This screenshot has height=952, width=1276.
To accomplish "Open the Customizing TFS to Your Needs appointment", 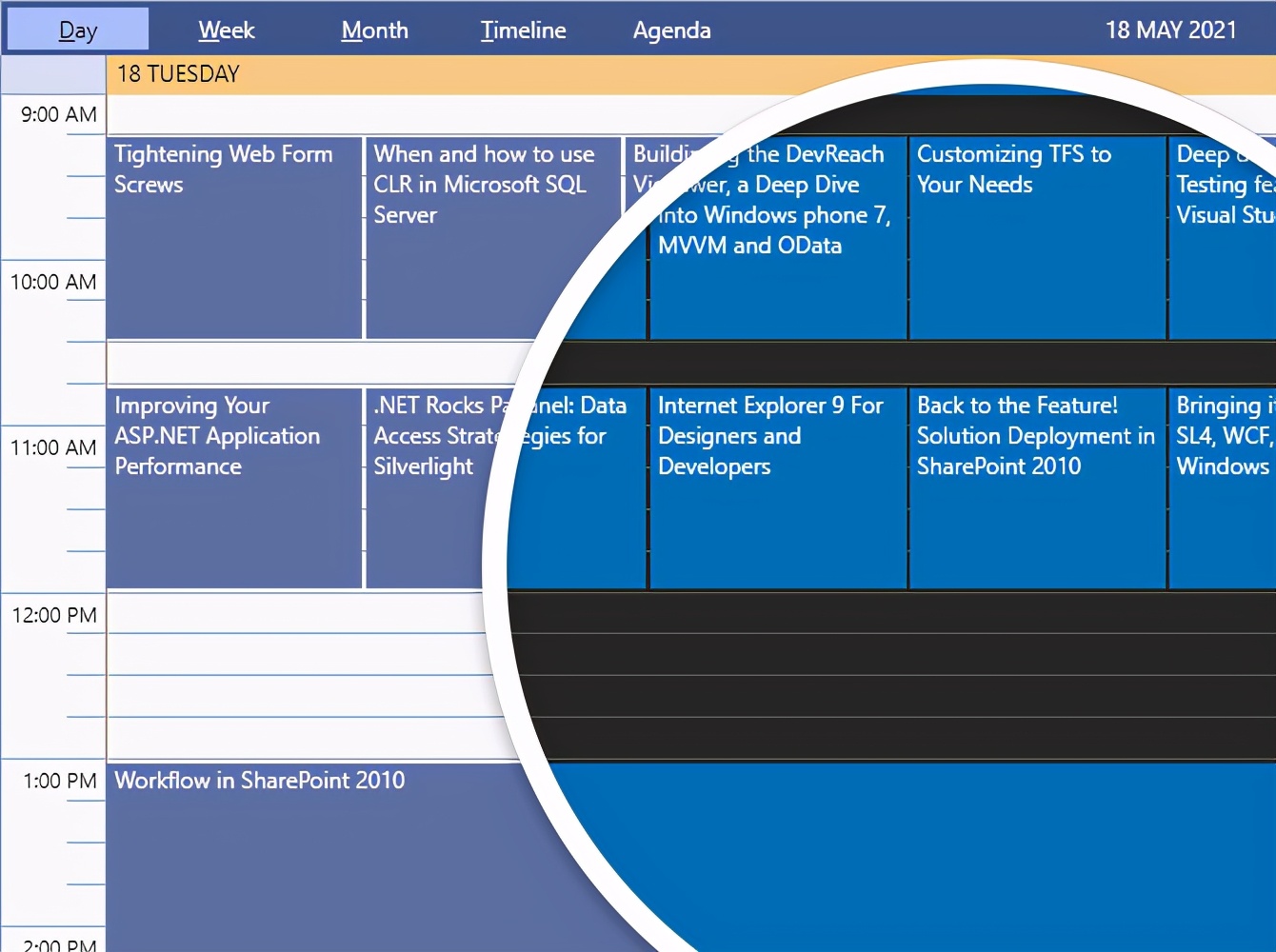I will pos(1036,238).
